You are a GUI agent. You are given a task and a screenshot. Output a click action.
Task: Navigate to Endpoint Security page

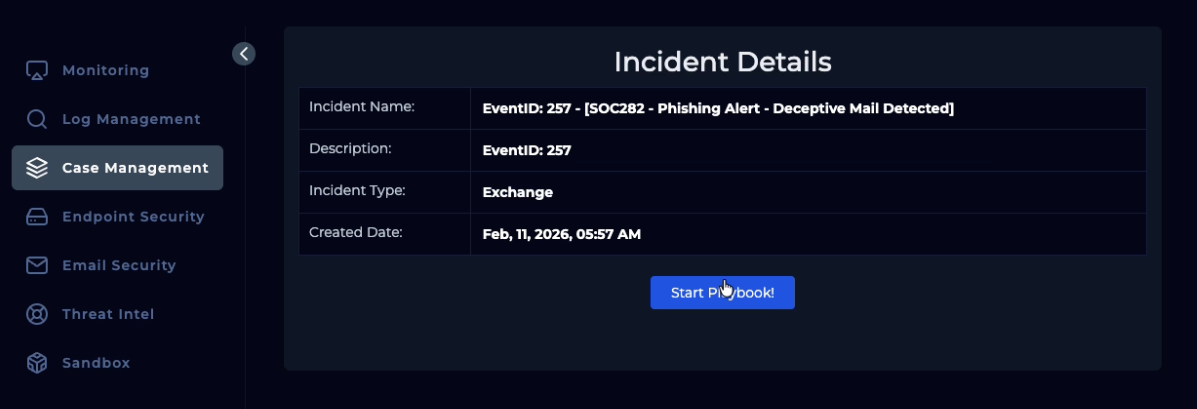[133, 217]
